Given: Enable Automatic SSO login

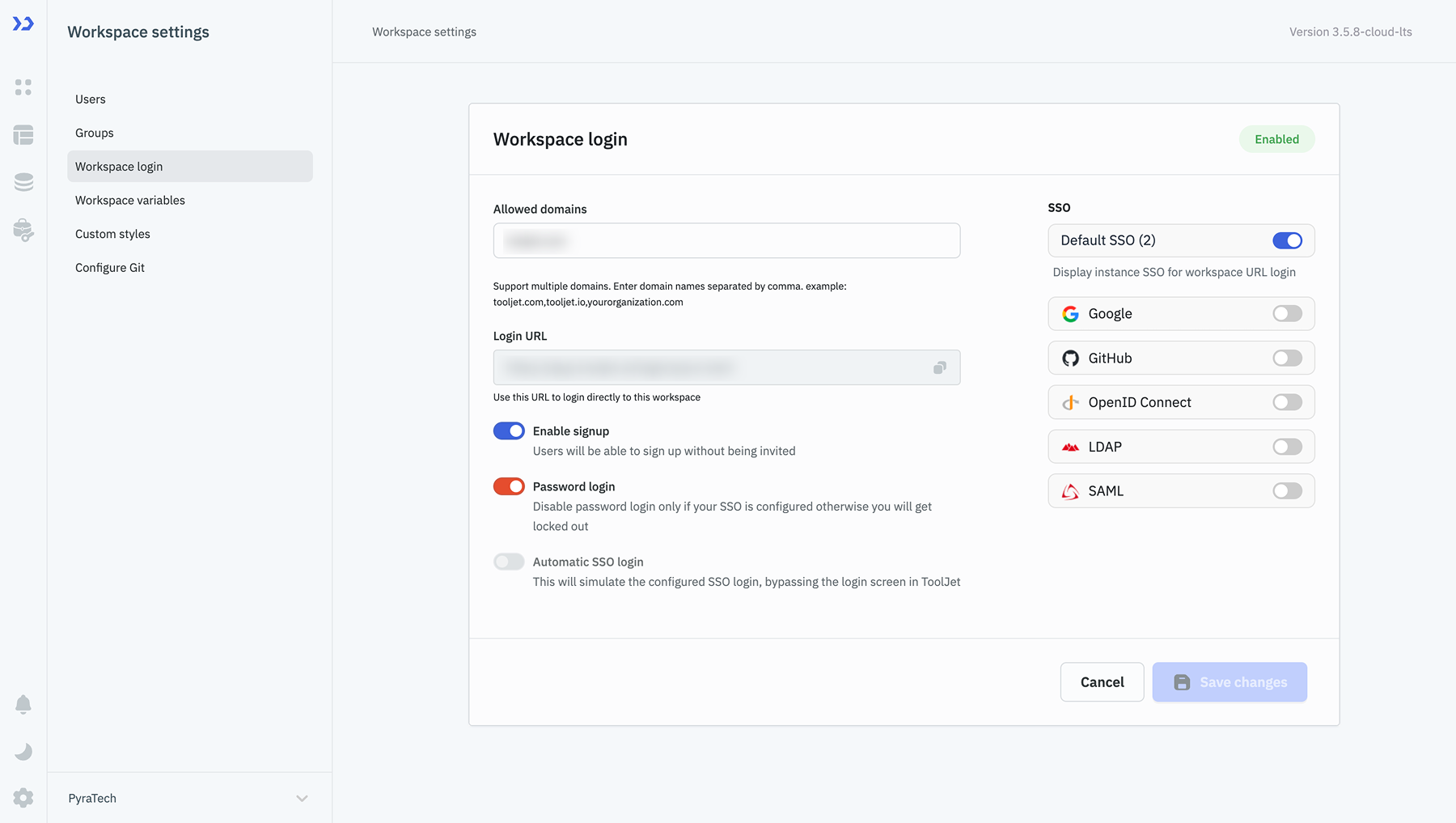Looking at the screenshot, I should pyautogui.click(x=508, y=562).
